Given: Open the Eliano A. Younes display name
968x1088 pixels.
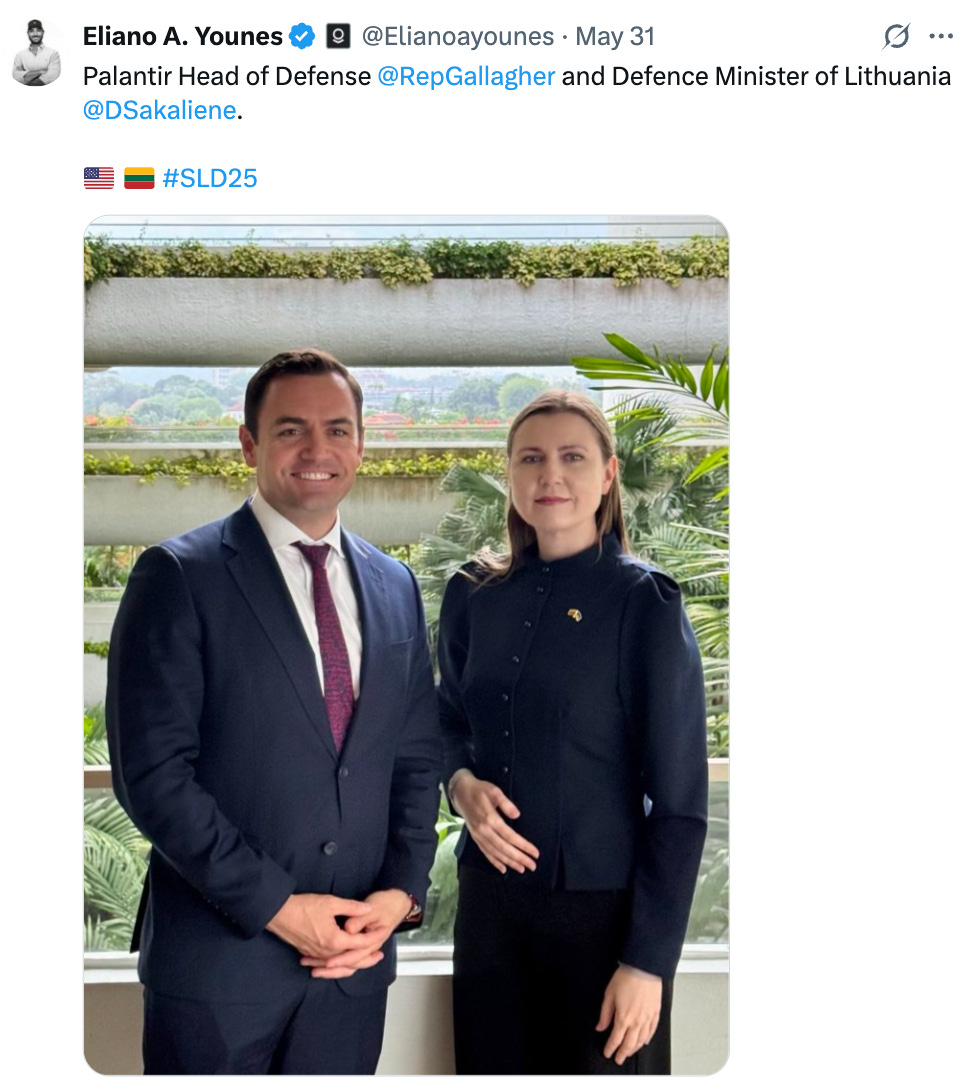Looking at the screenshot, I should pyautogui.click(x=182, y=36).
